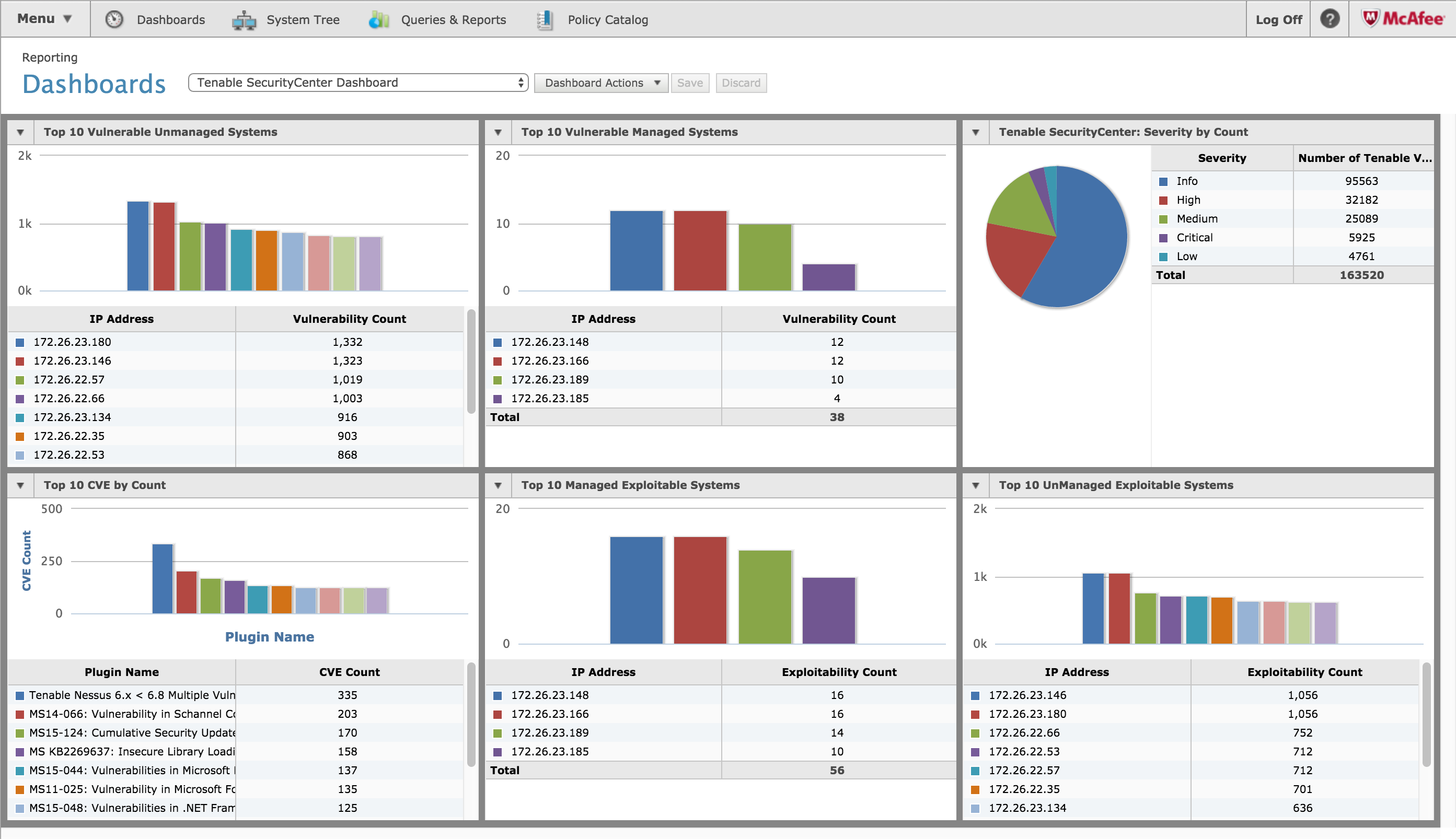1456x839 pixels.
Task: Open the Dashboards clock icon
Action: coord(114,19)
